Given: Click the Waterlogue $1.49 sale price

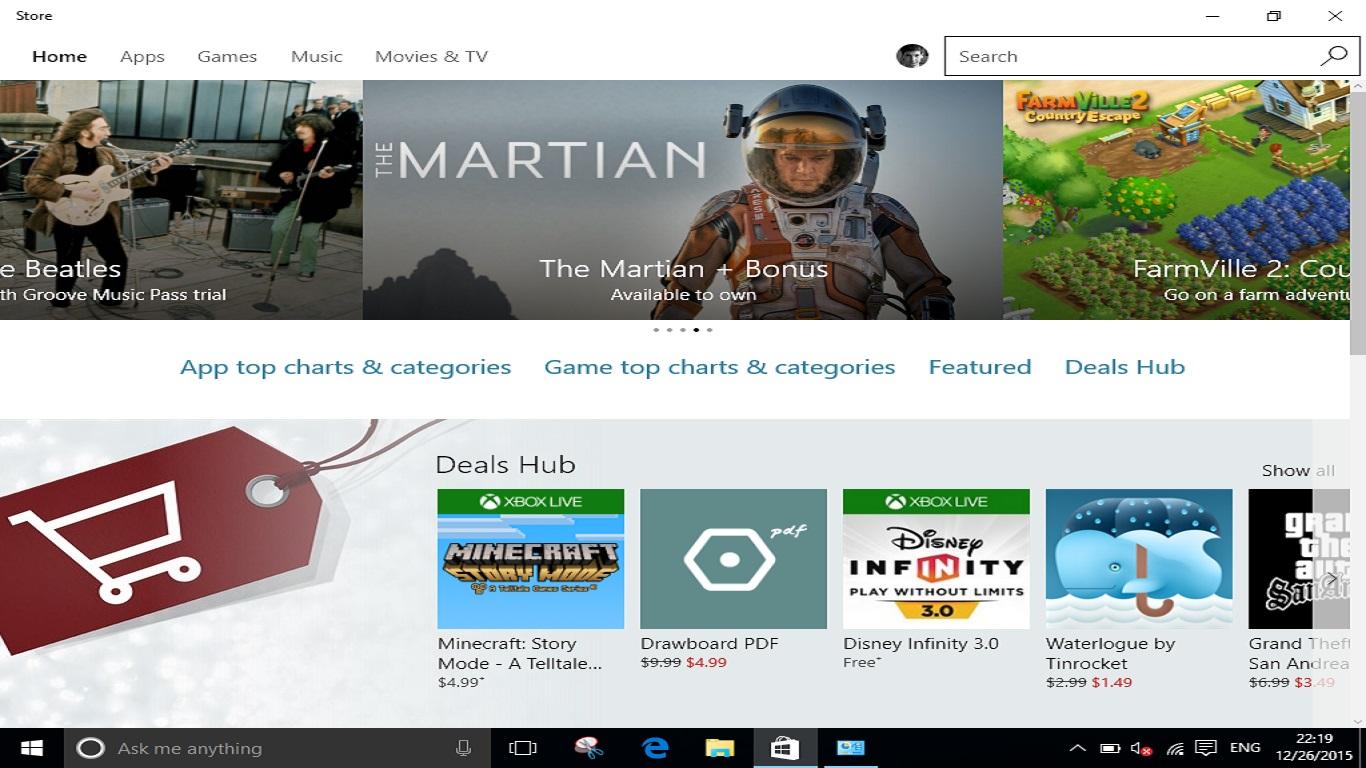Looking at the screenshot, I should (1112, 682).
